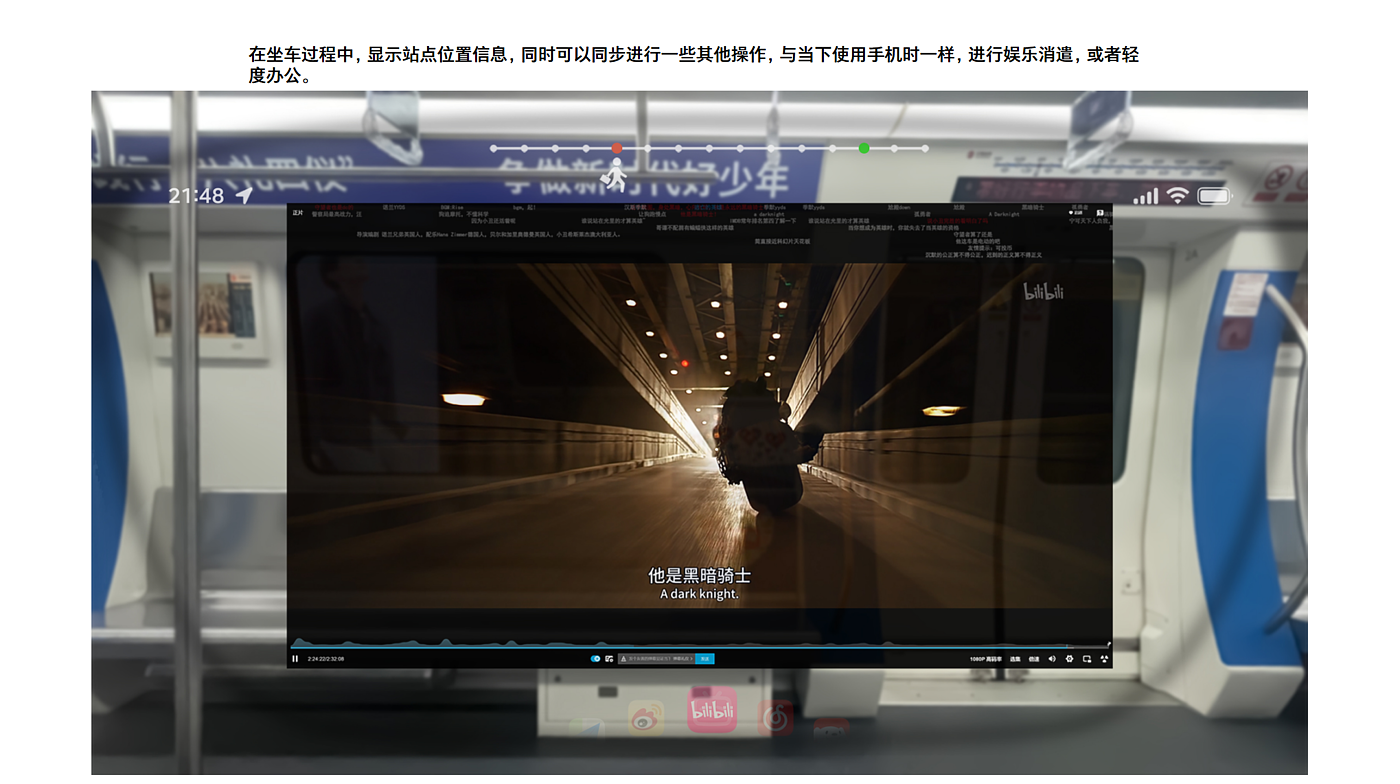Open the danmaku settings icon
The image size is (1400, 784).
point(610,659)
